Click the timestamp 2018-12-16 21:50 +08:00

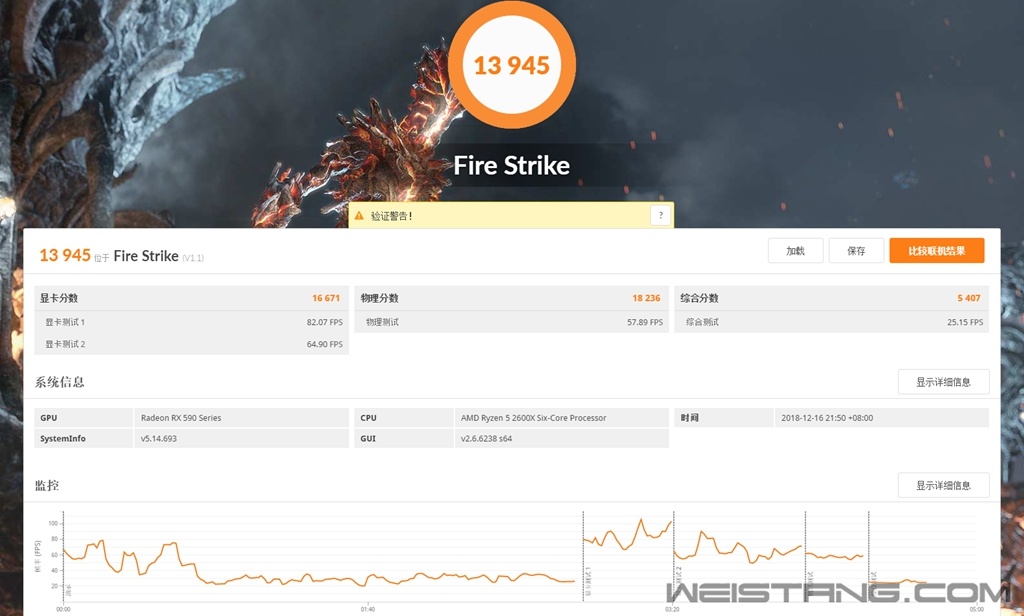(827, 418)
